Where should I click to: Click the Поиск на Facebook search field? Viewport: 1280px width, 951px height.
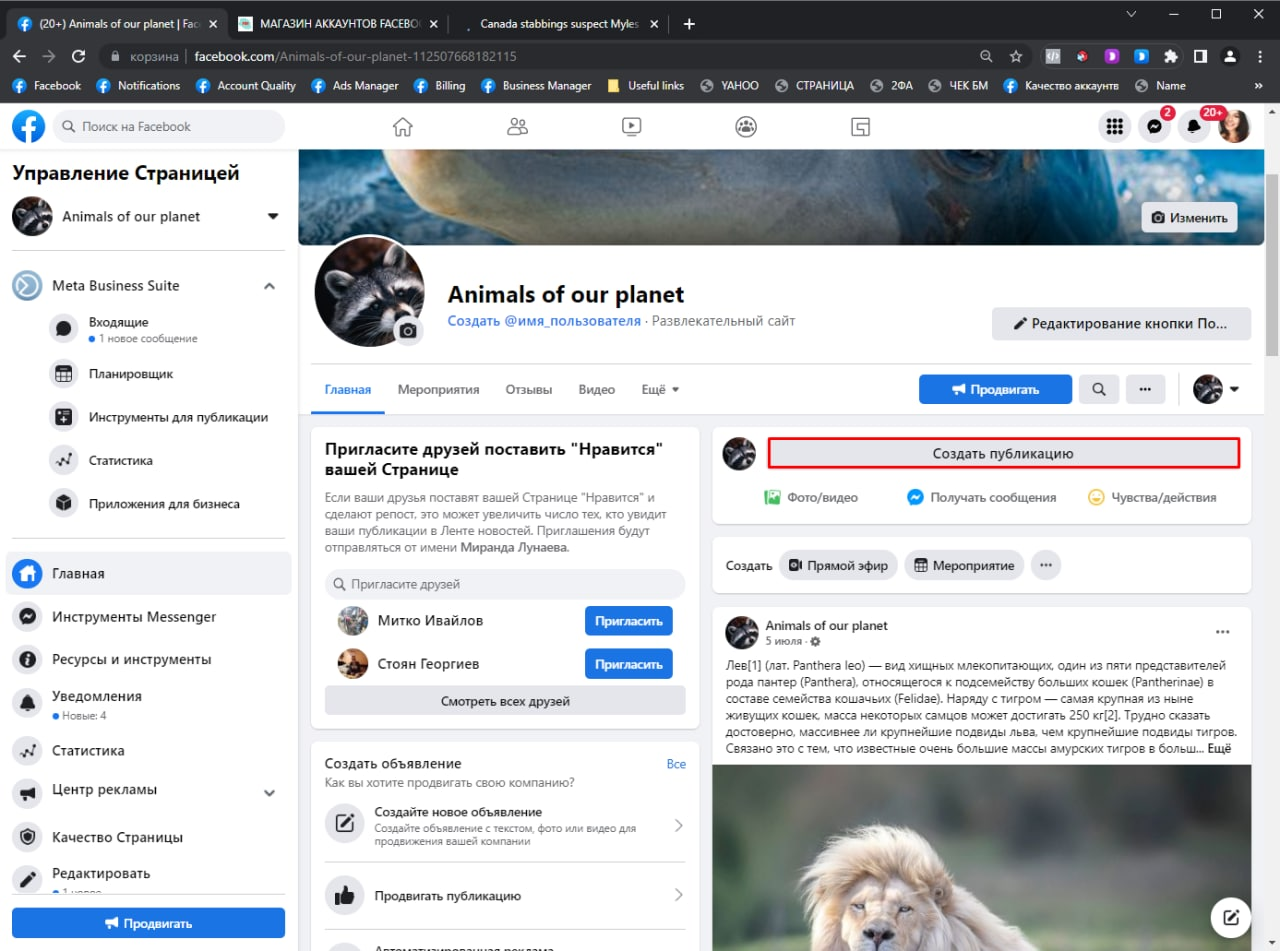[169, 127]
